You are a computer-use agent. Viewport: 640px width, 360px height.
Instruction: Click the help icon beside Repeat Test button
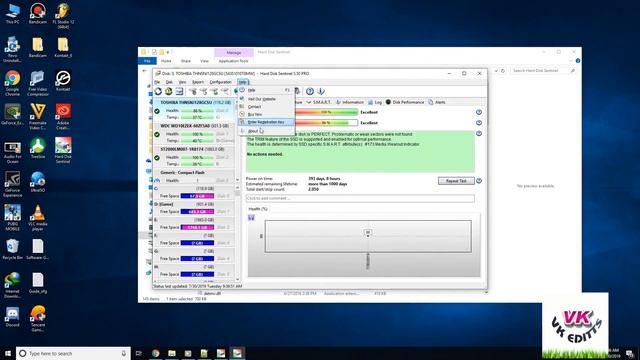[479, 180]
